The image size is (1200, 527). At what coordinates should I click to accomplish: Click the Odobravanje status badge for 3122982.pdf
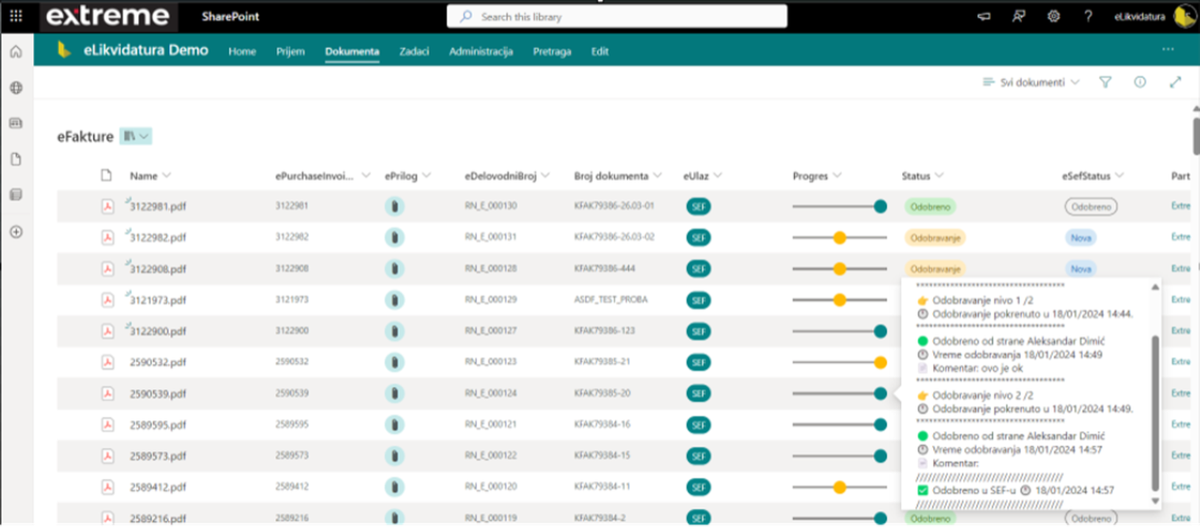tap(934, 238)
